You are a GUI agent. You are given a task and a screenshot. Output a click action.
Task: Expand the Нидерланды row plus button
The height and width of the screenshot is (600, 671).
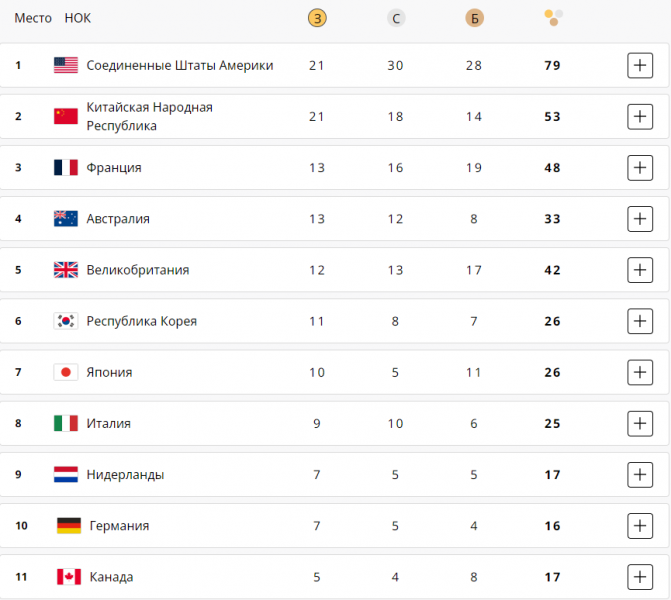click(x=640, y=475)
